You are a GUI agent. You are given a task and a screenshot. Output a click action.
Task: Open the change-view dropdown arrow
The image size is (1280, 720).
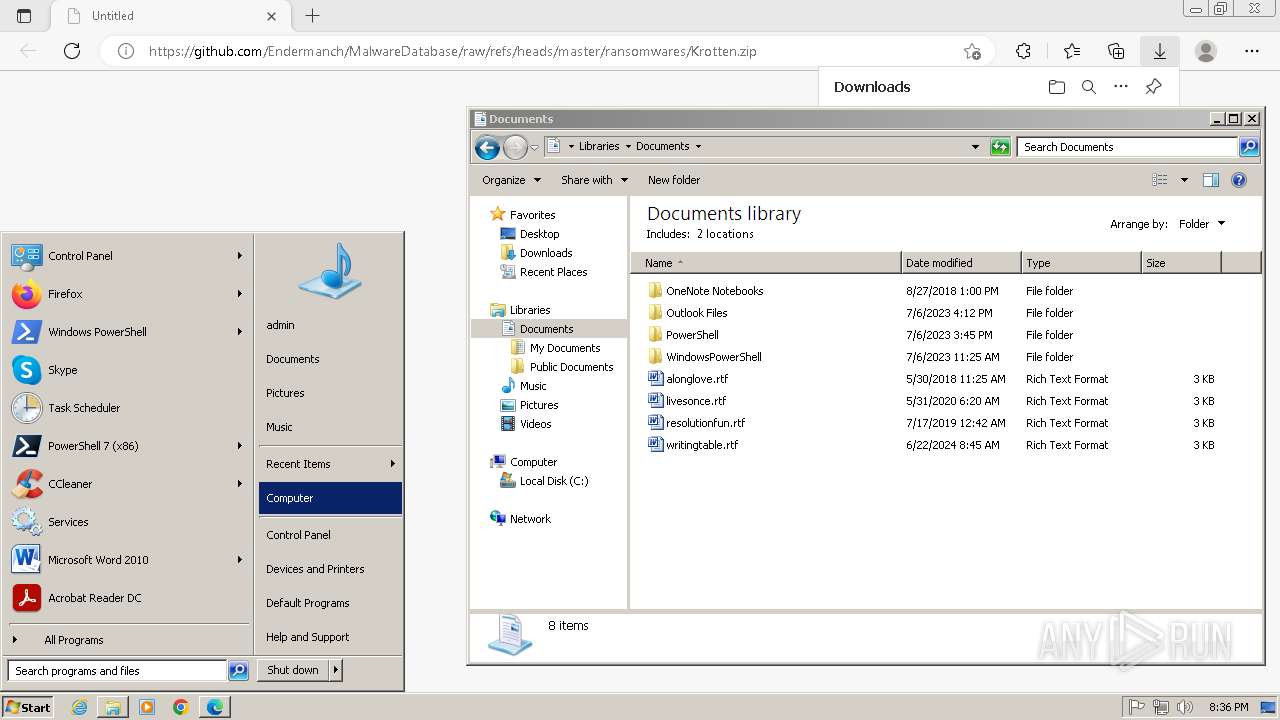coord(1184,180)
